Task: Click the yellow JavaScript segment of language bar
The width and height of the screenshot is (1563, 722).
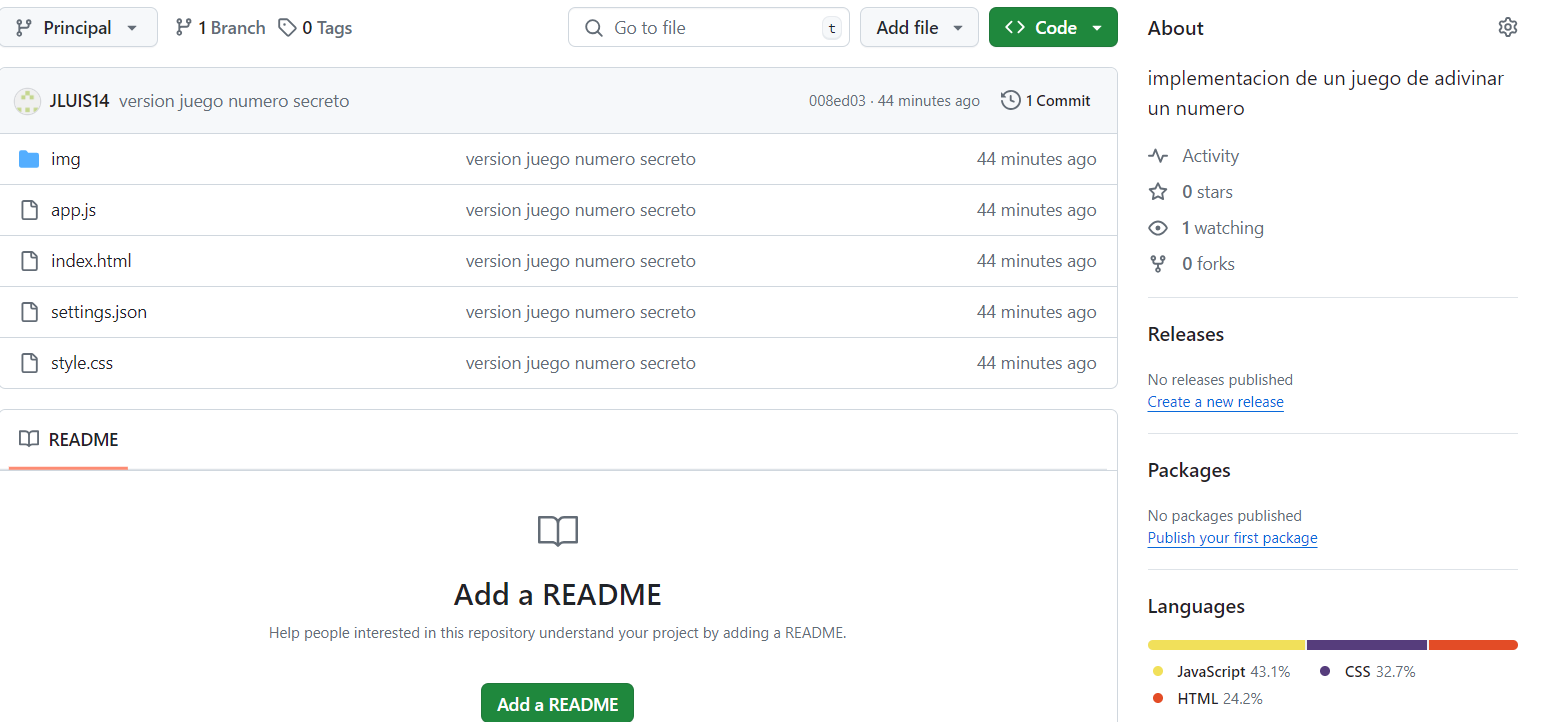Action: 1227,645
